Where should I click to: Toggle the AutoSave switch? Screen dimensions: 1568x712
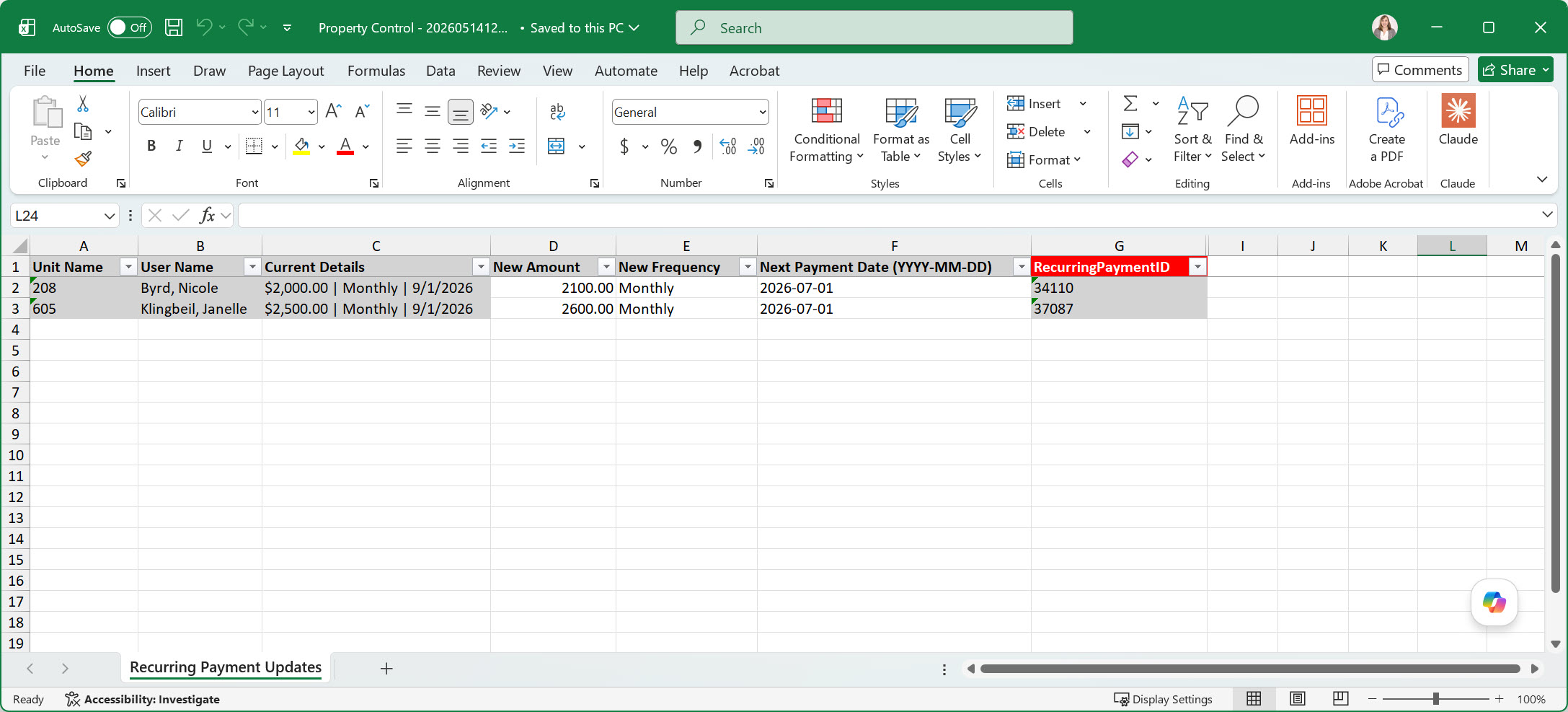[x=130, y=27]
